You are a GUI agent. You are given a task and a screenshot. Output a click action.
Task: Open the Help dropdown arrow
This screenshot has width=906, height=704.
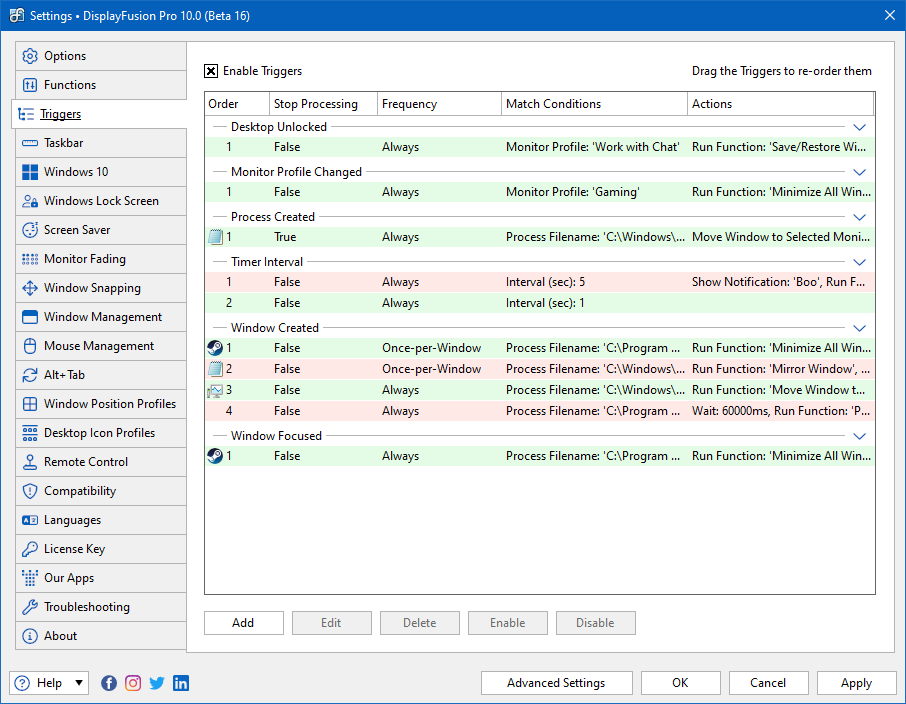[x=79, y=683]
